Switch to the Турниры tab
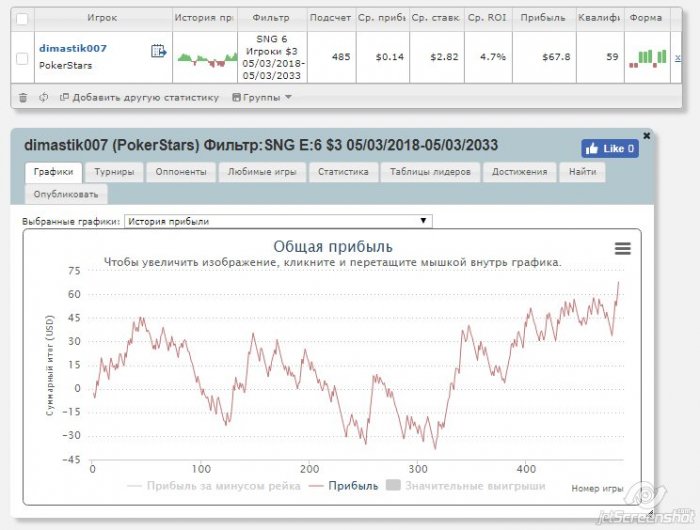The height and width of the screenshot is (530, 700). click(x=114, y=172)
